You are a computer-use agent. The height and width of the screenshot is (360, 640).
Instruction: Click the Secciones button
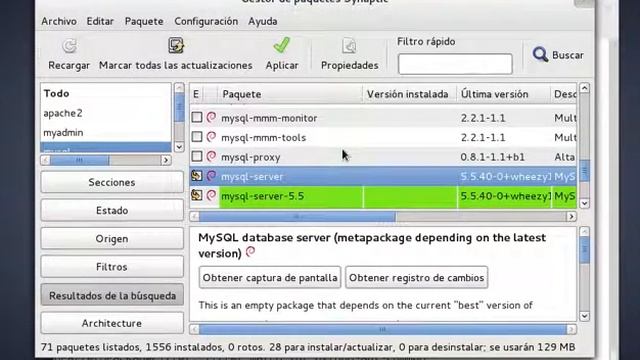pos(112,182)
